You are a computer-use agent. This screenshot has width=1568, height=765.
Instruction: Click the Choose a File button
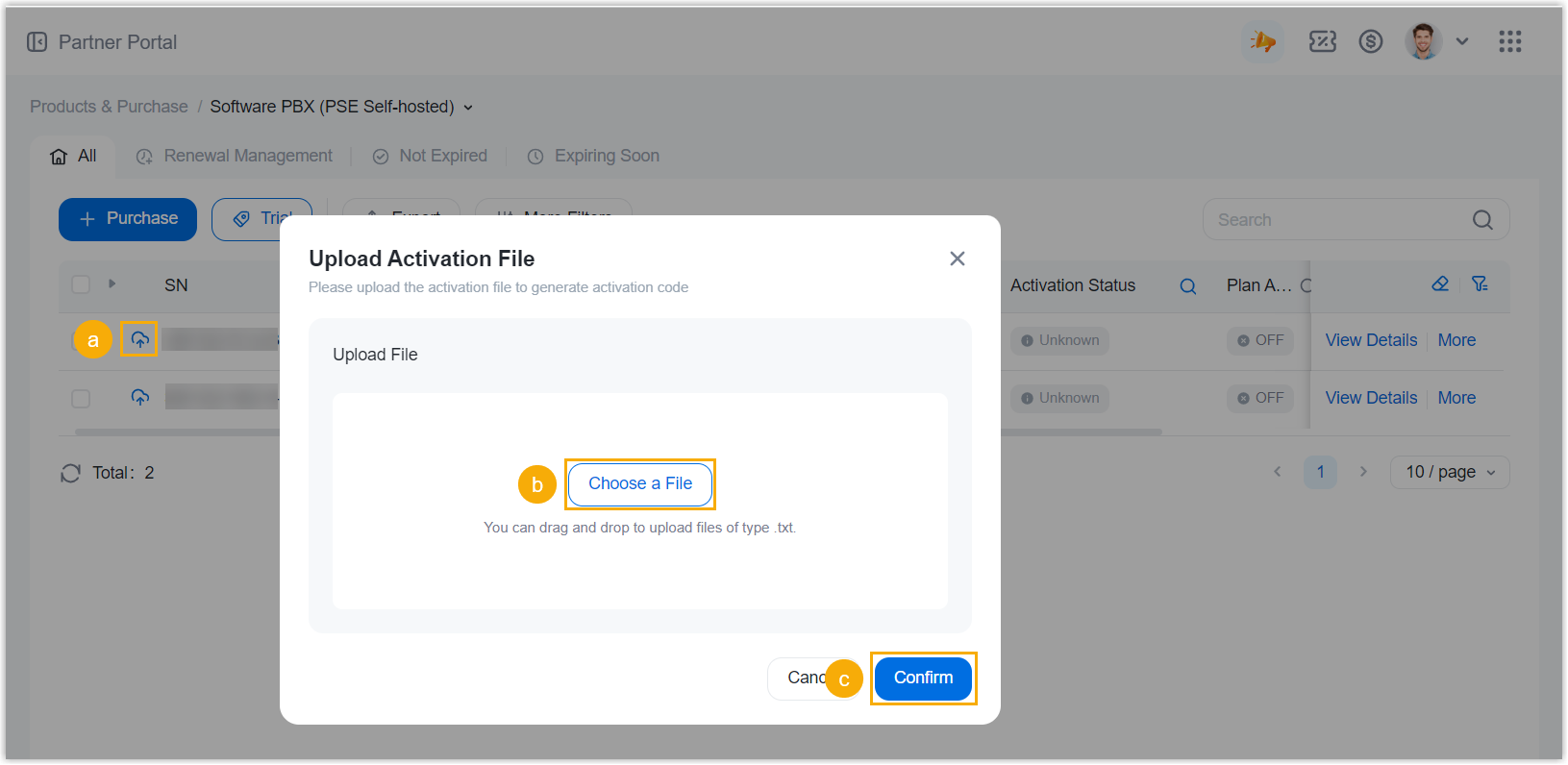point(639,483)
